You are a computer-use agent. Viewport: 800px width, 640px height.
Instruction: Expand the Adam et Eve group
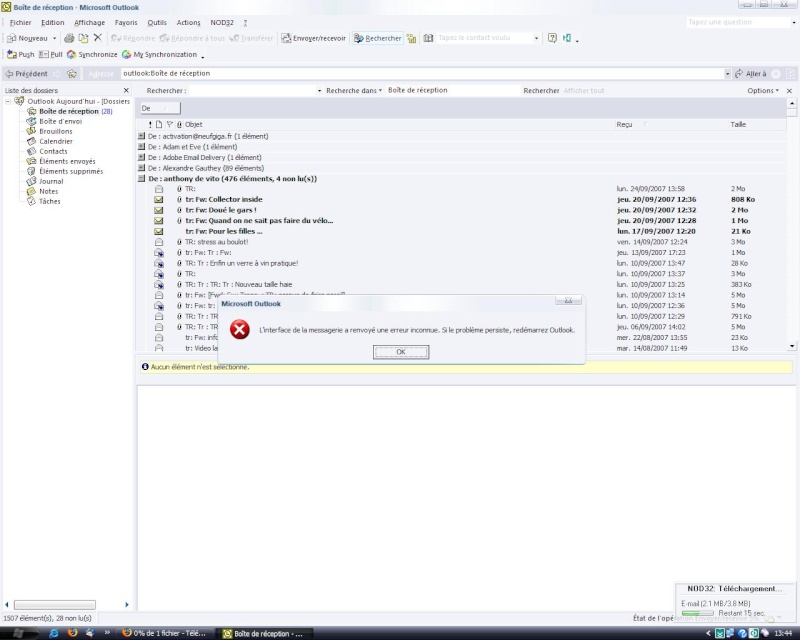[141, 147]
